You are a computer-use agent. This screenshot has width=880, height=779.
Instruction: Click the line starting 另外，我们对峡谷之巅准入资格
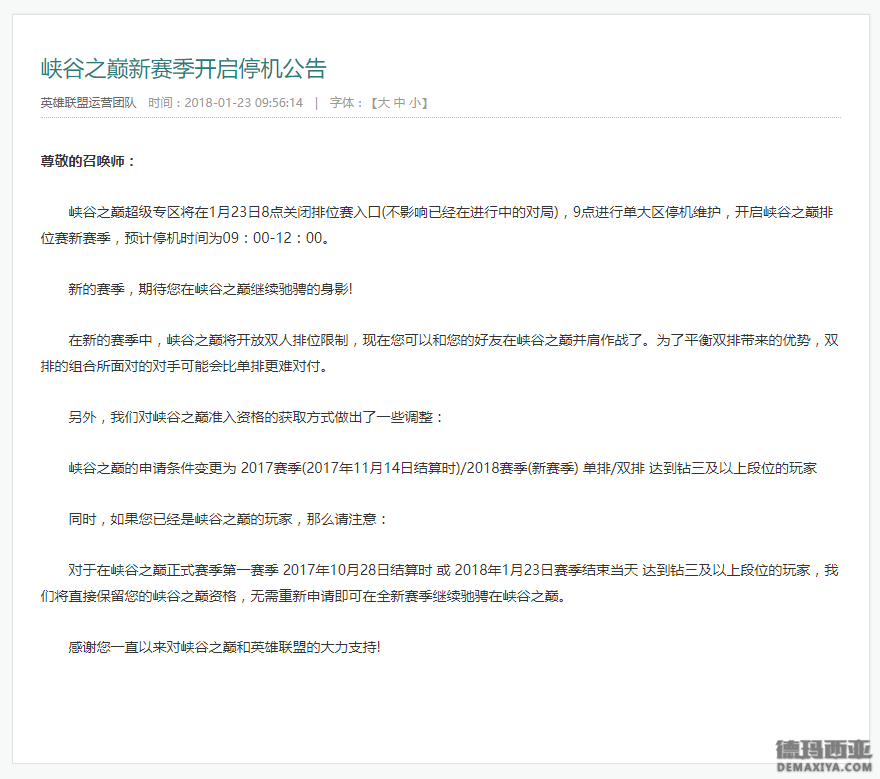point(256,417)
